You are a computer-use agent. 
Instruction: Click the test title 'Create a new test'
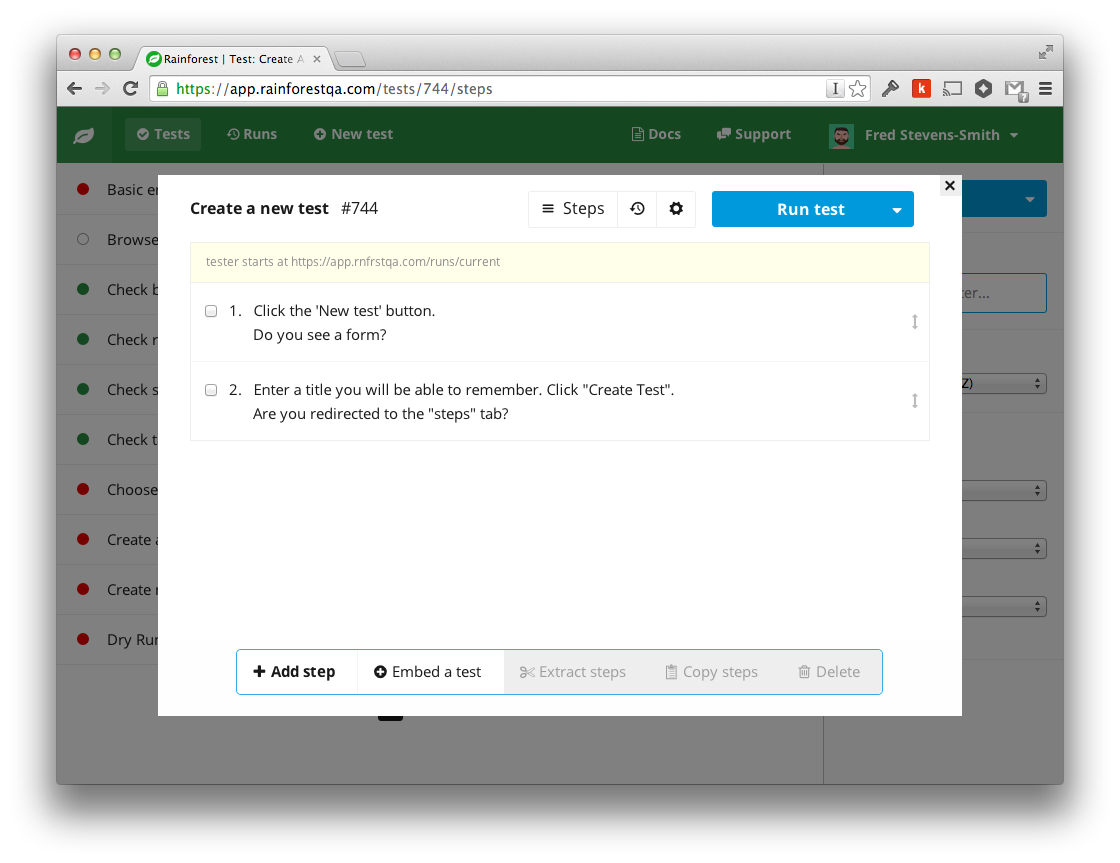259,209
